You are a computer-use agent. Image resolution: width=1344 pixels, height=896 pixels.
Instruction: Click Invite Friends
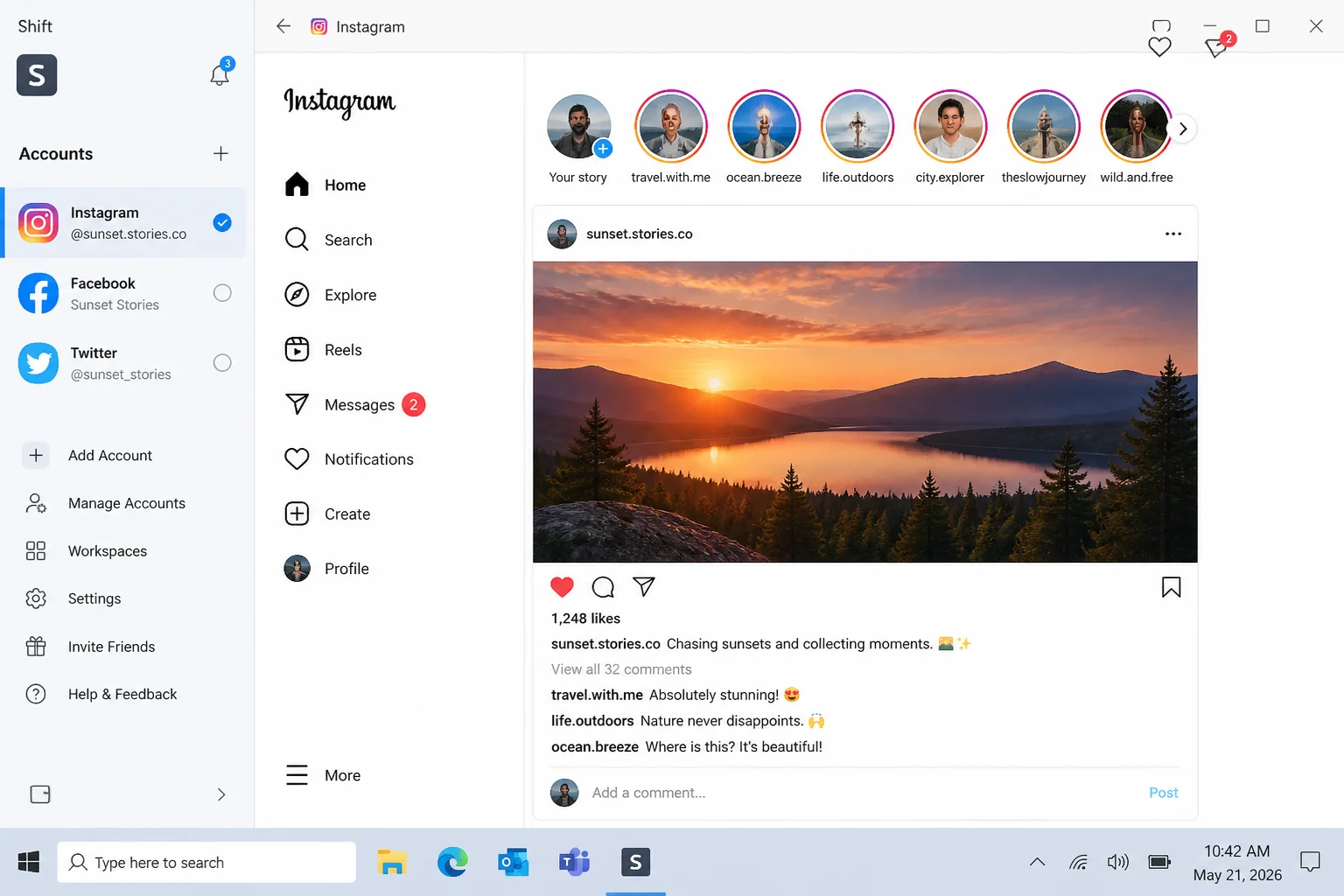coord(89,647)
